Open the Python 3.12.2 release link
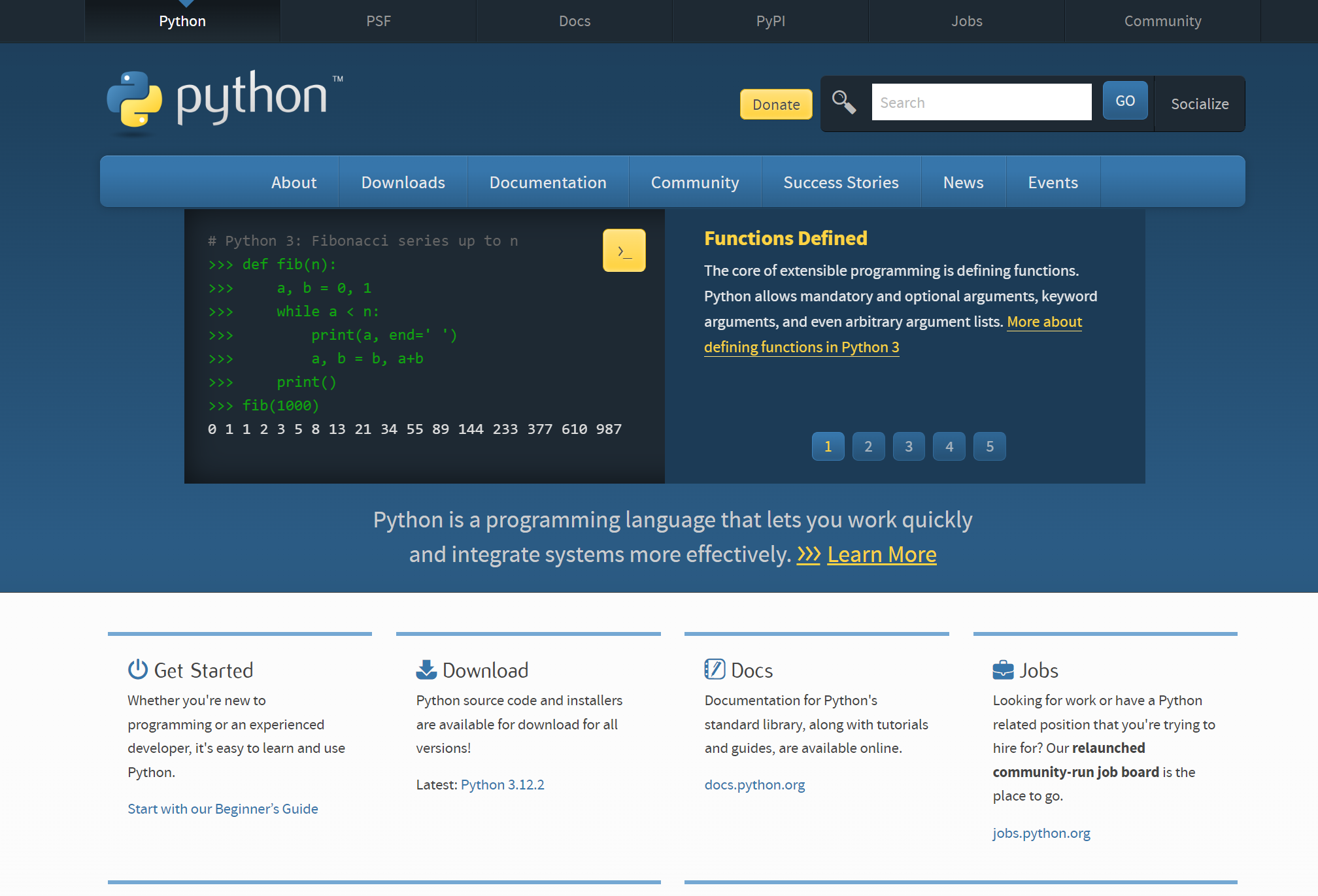Screen dimensions: 1318x896 tap(502, 784)
